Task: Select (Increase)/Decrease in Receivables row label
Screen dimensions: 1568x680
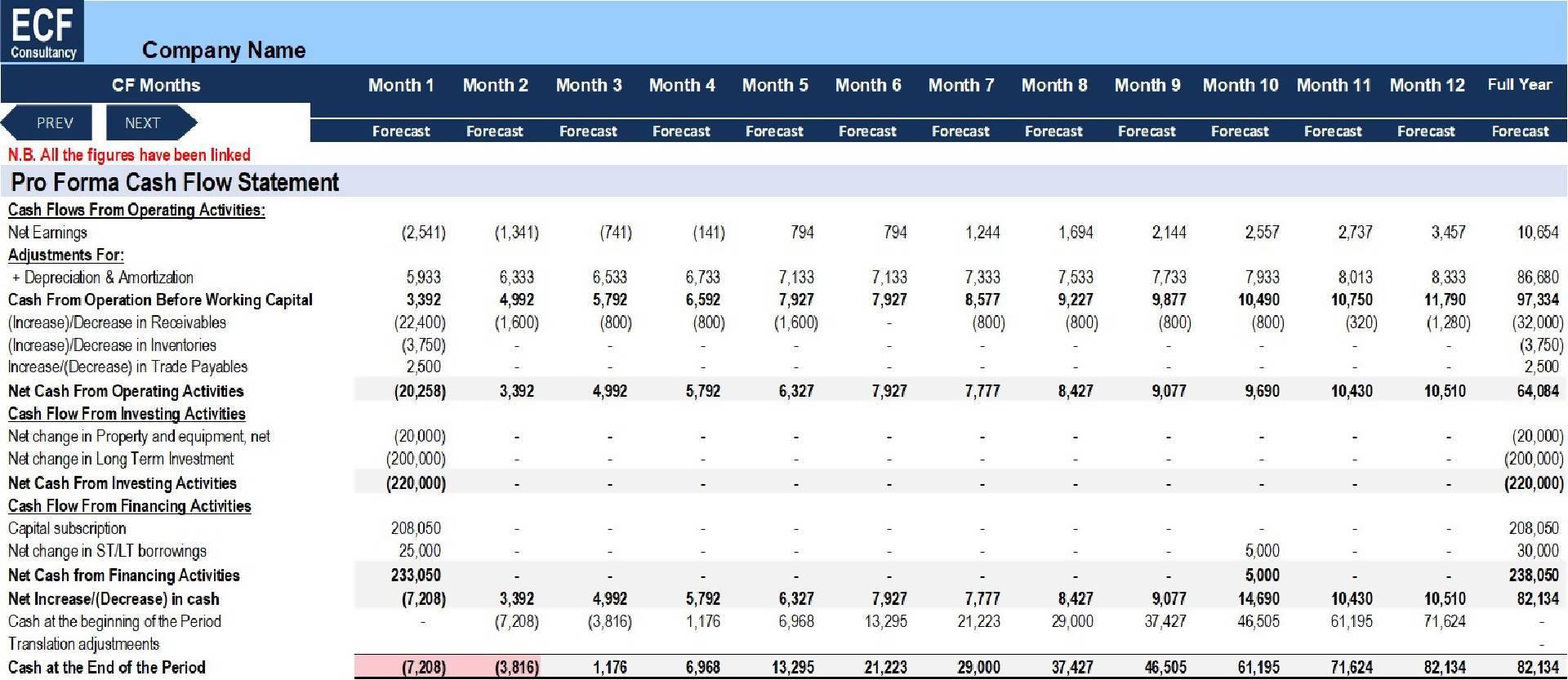Action: [117, 322]
